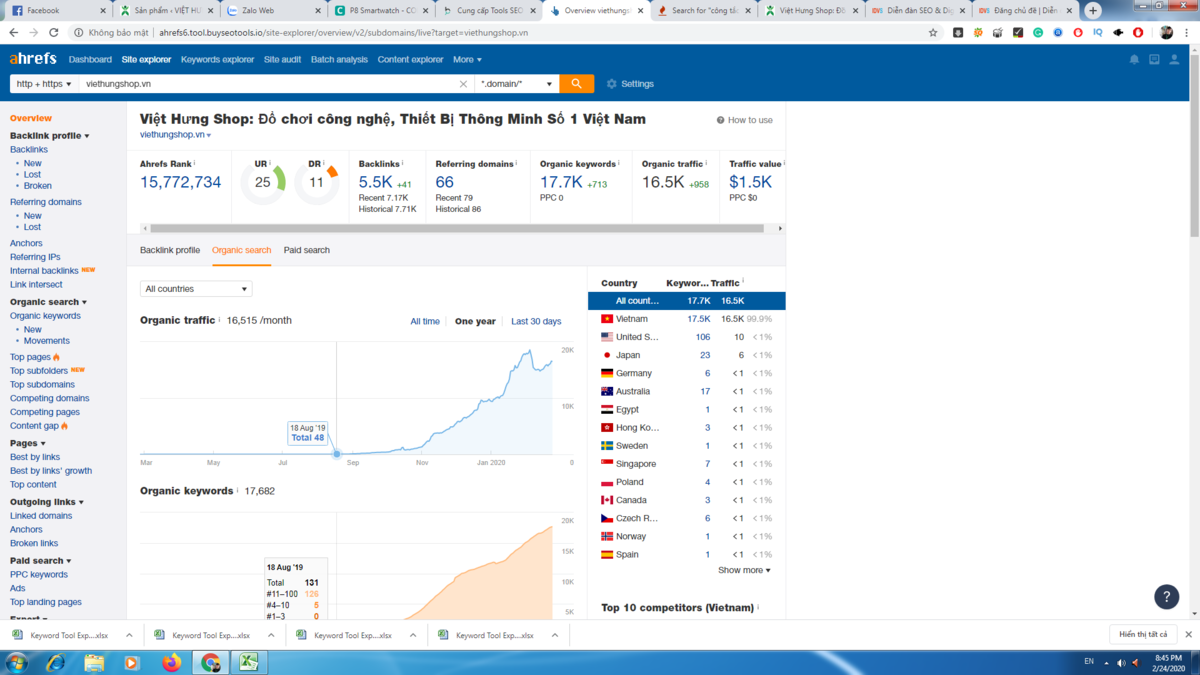
Task: Clear the viethungshop.vn search field
Action: point(463,84)
